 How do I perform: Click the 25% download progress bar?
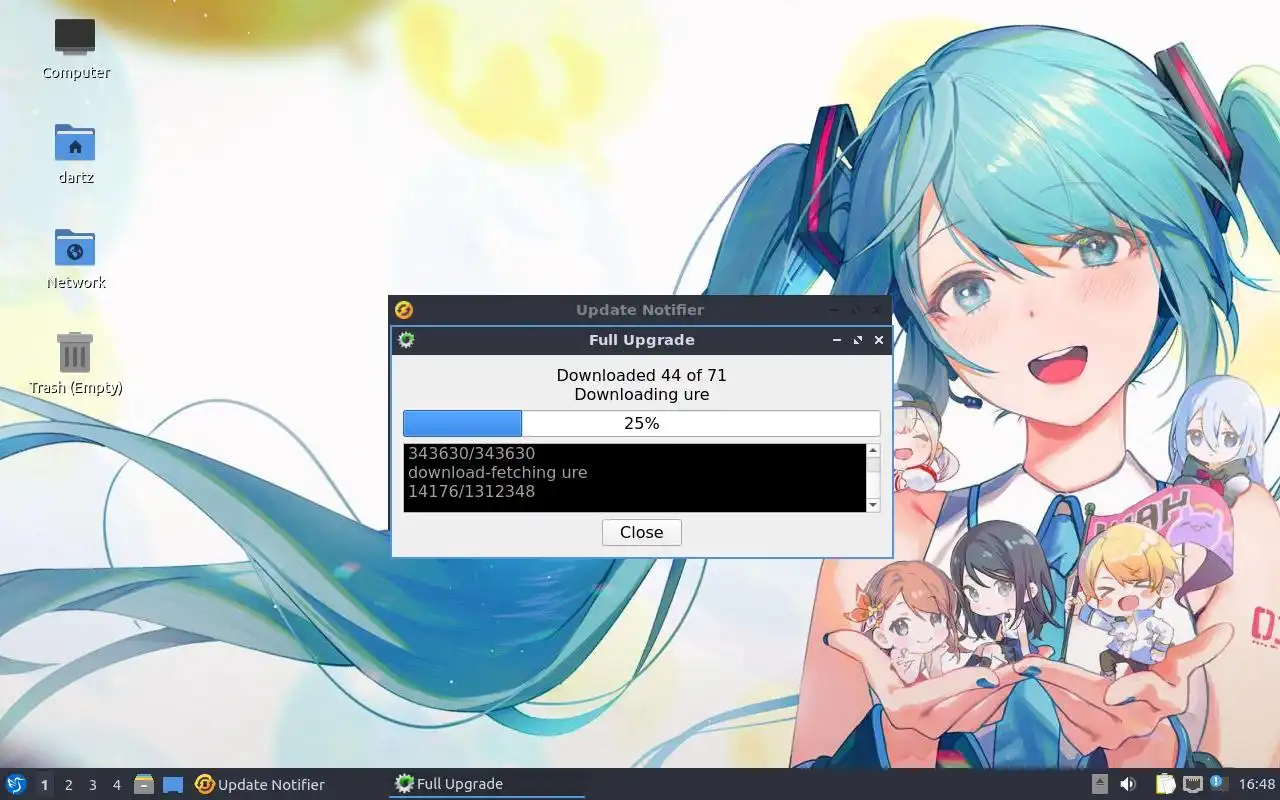tap(641, 423)
